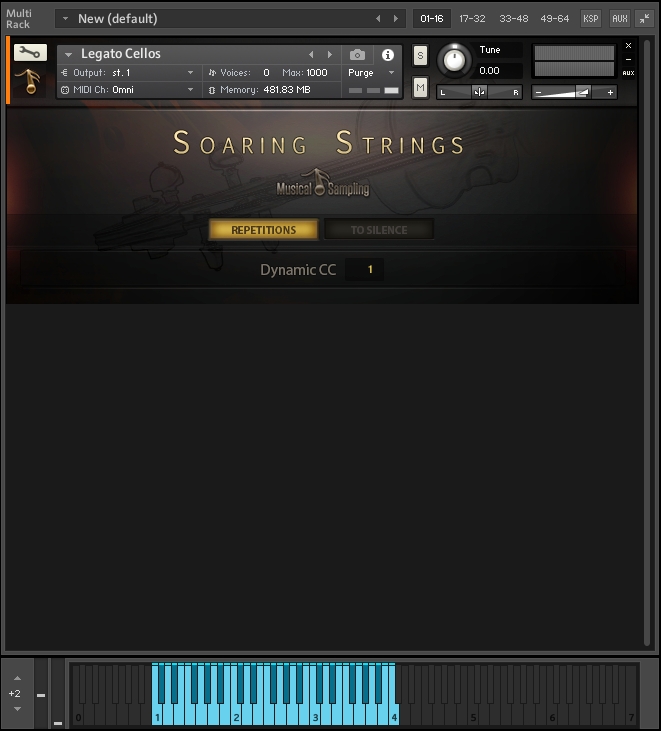The width and height of the screenshot is (661, 731).
Task: Decrease volume with the minus icon
Action: [538, 92]
